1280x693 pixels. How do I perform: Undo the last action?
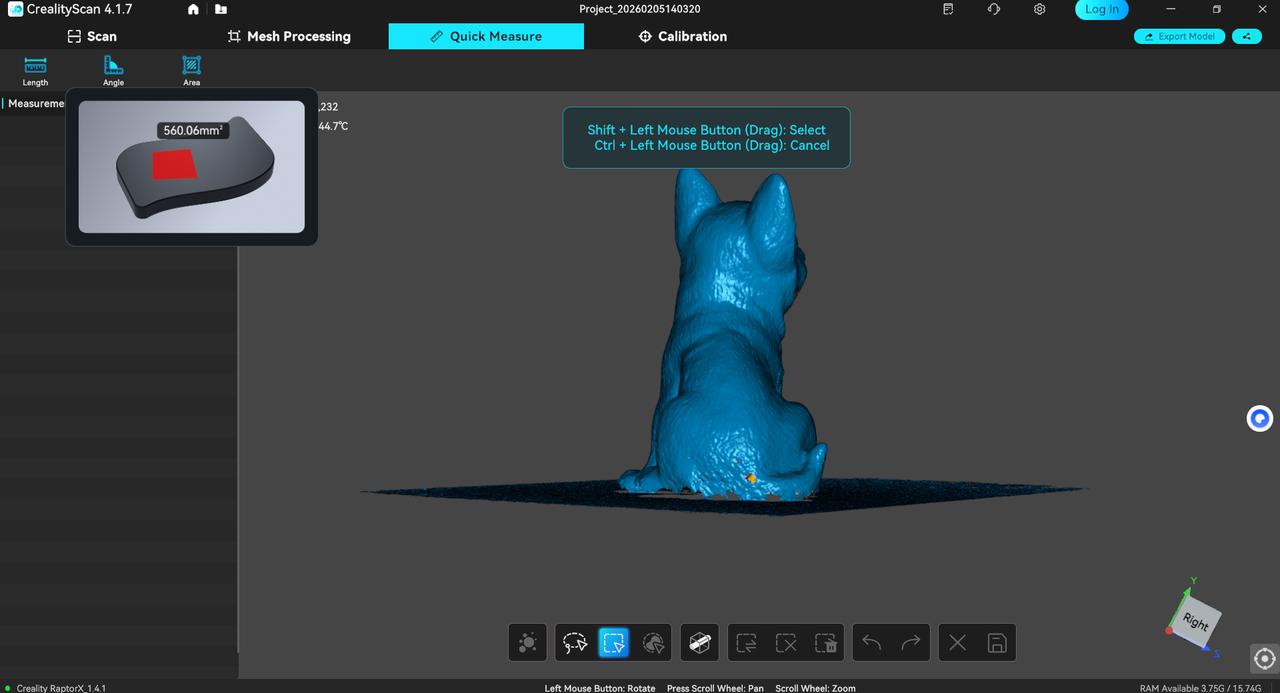point(872,643)
